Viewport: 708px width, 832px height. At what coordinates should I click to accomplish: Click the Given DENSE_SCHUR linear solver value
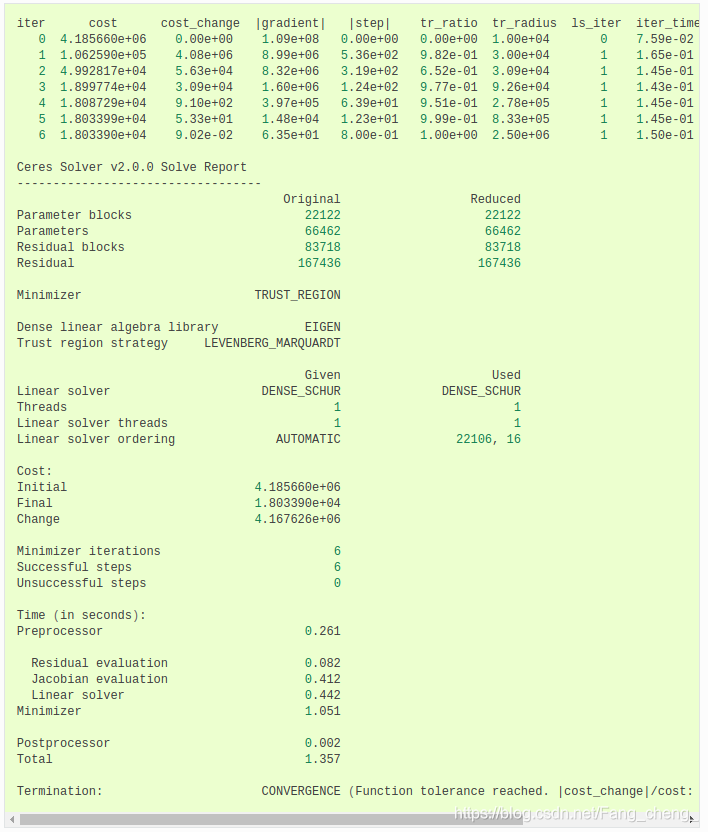tap(301, 391)
